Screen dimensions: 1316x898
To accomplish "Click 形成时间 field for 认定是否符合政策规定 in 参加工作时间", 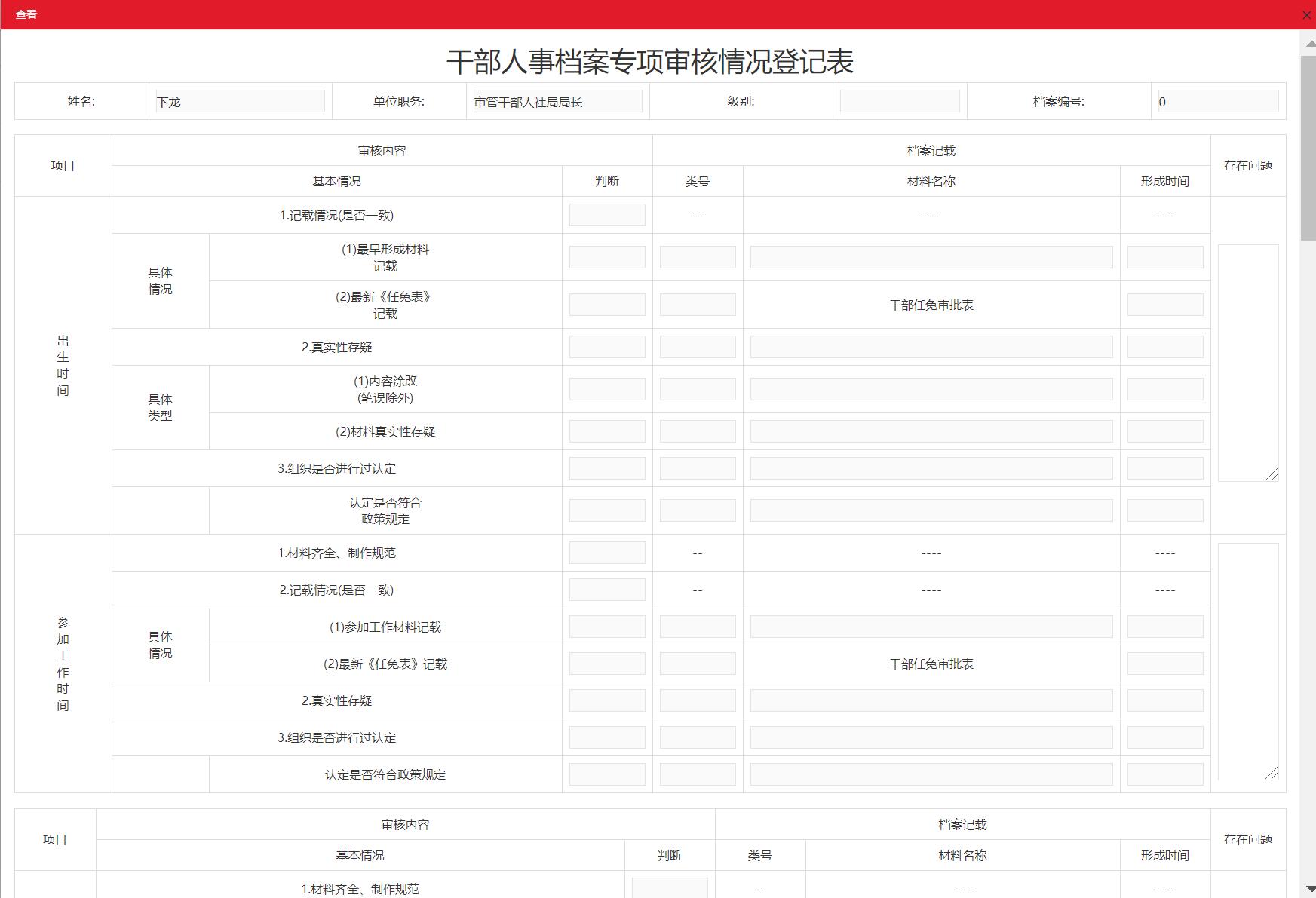I will tap(1165, 775).
